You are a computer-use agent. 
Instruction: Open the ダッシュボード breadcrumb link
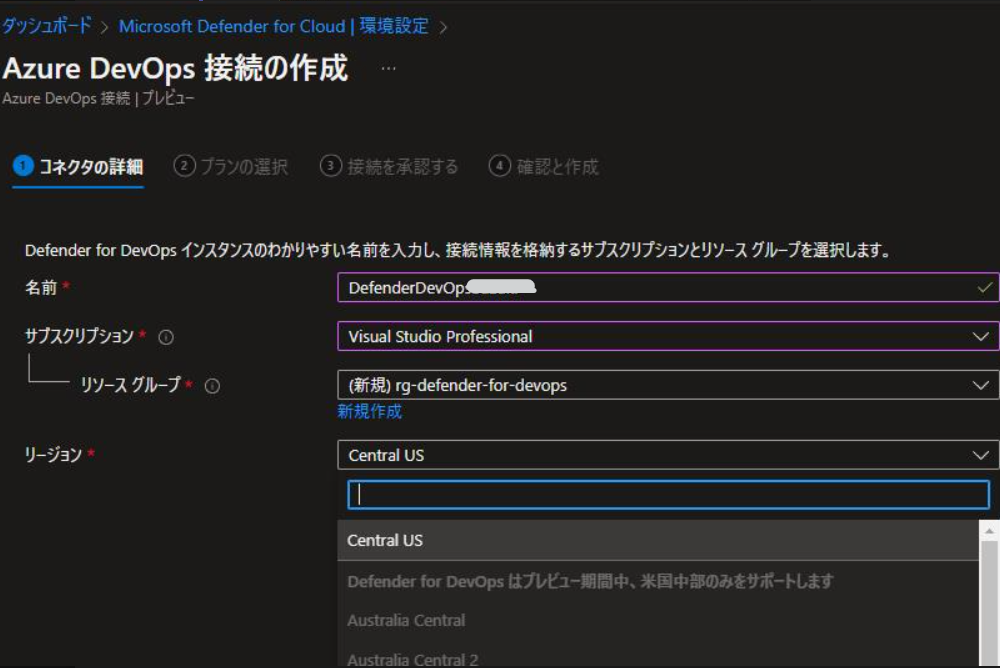[47, 26]
